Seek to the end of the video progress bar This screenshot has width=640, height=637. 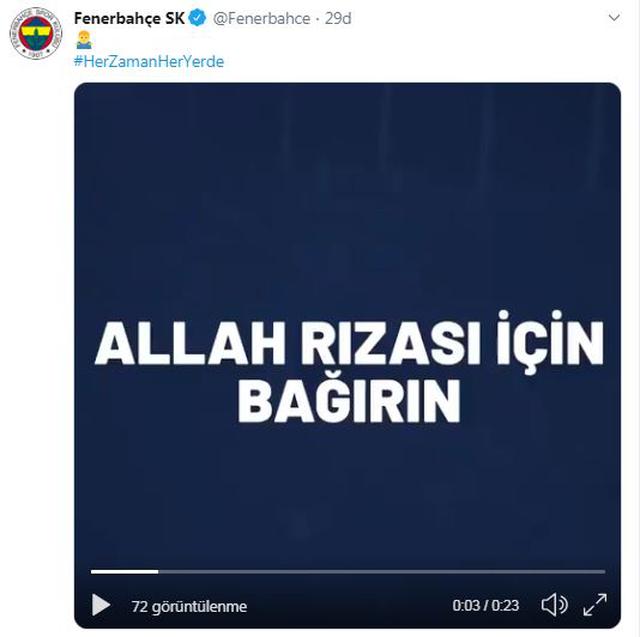pyautogui.click(x=603, y=572)
